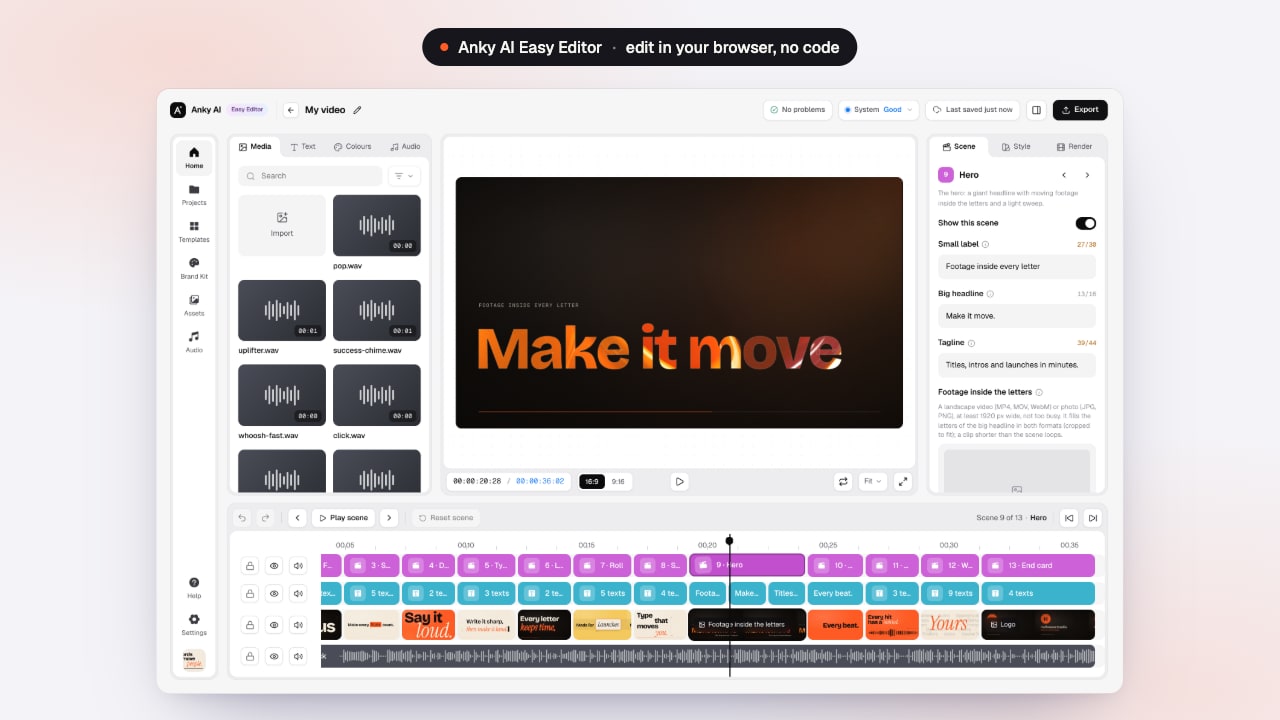Screen dimensions: 1280x720
Task: Click the loop playback icon under the preview
Action: pyautogui.click(x=843, y=481)
